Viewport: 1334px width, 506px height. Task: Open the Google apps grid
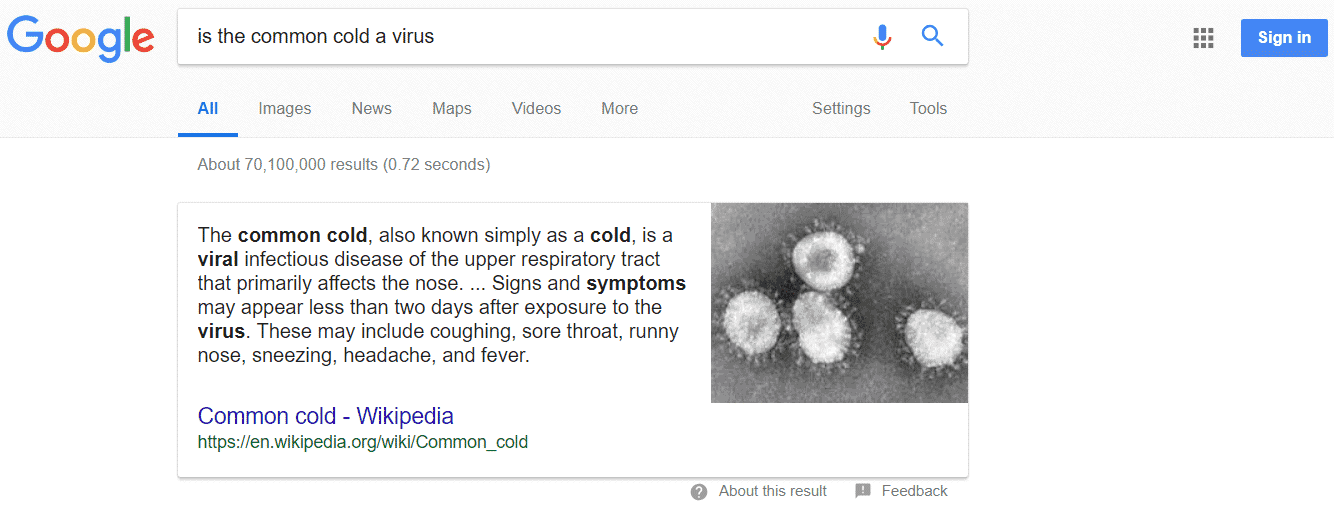[1203, 38]
